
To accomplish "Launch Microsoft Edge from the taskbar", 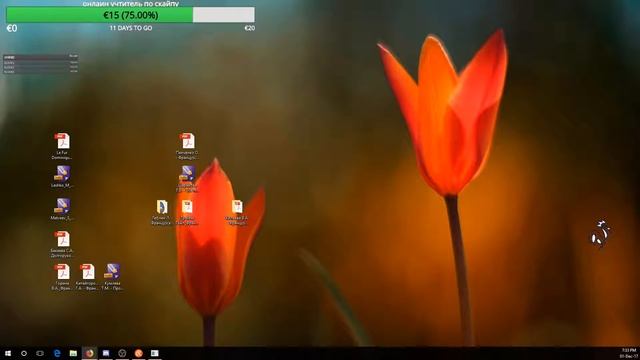I will (x=57, y=353).
